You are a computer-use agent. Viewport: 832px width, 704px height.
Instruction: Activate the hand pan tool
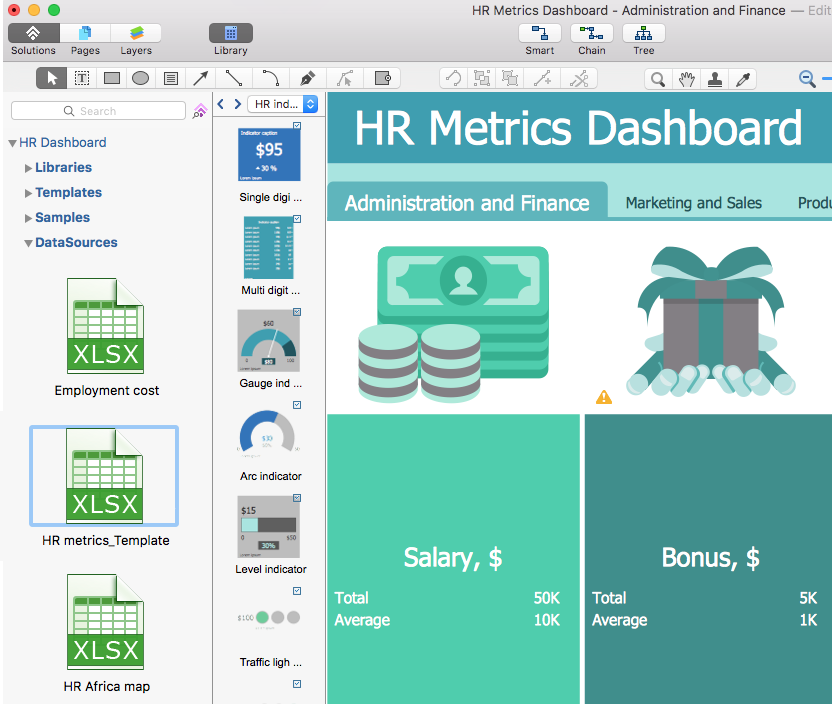pyautogui.click(x=686, y=79)
